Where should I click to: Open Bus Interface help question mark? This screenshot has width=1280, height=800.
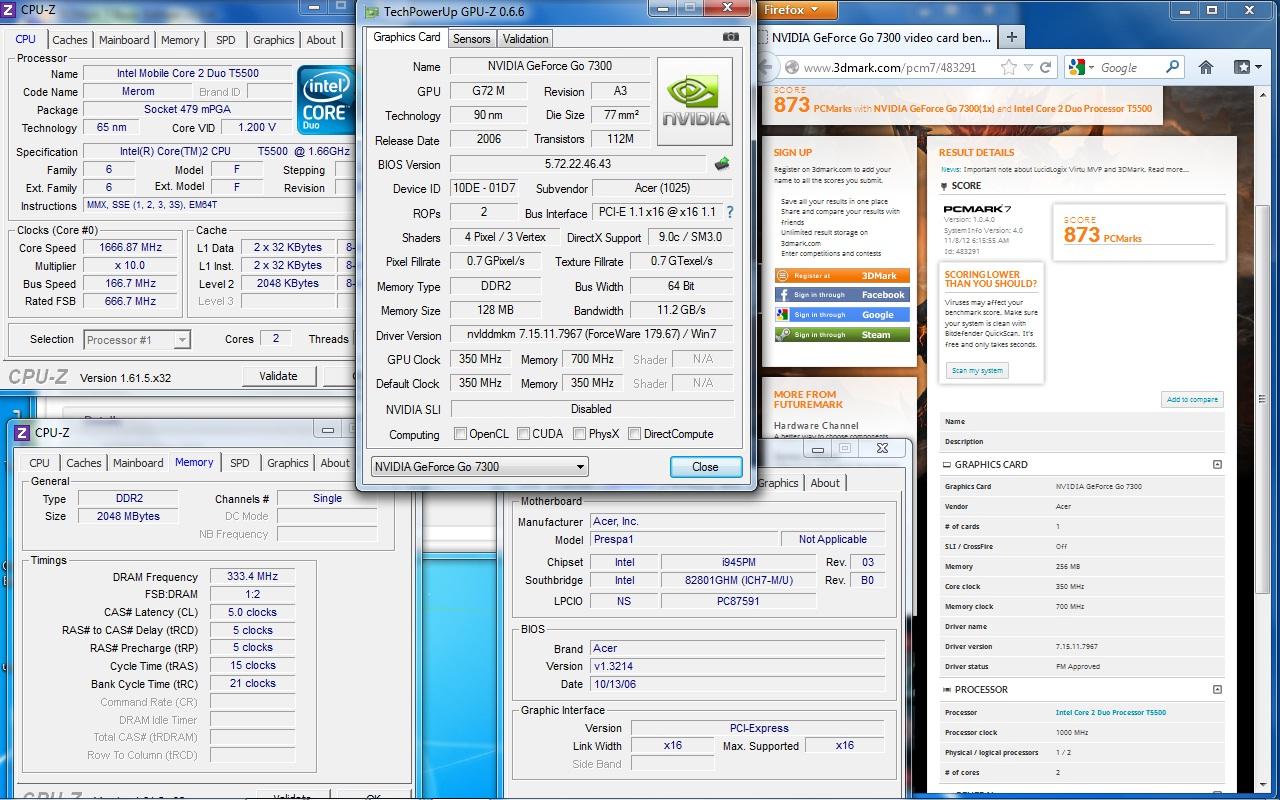pos(730,212)
